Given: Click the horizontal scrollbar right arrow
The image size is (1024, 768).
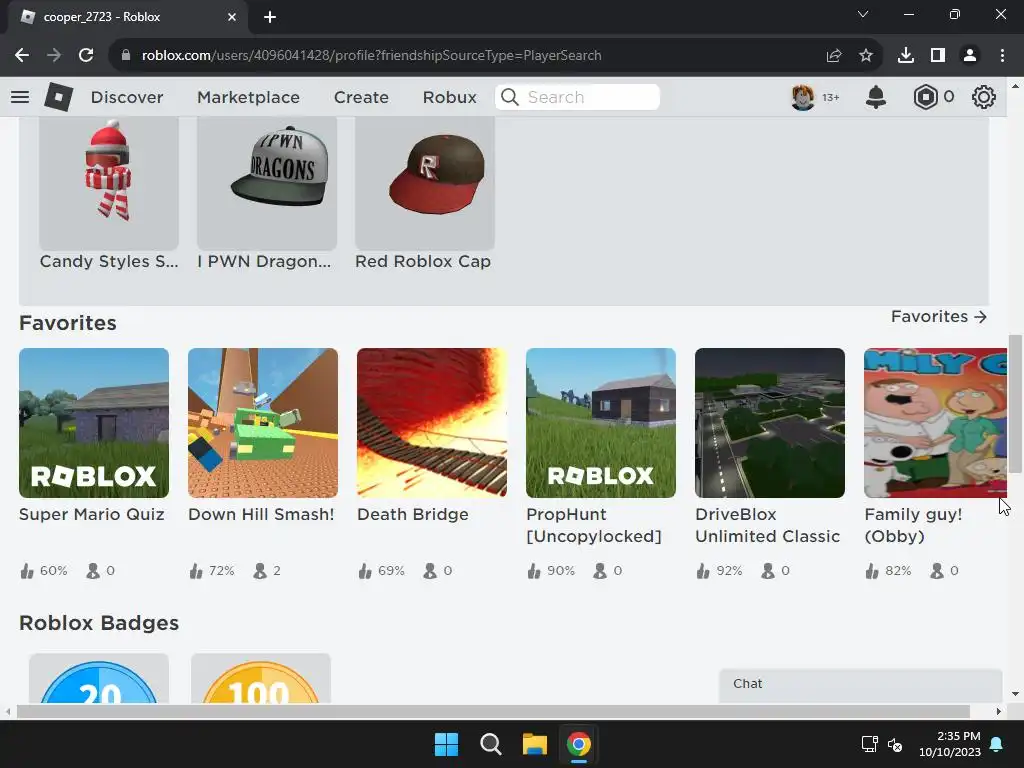Looking at the screenshot, I should [999, 711].
